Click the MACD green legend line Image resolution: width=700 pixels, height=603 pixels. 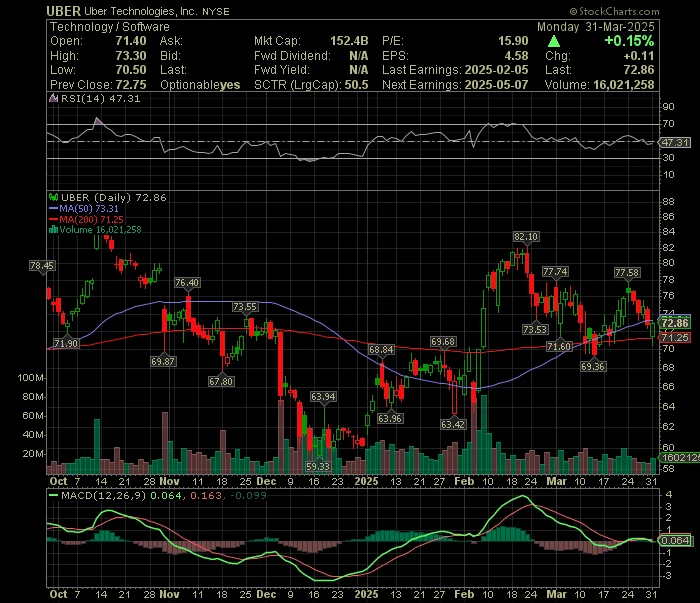point(54,495)
